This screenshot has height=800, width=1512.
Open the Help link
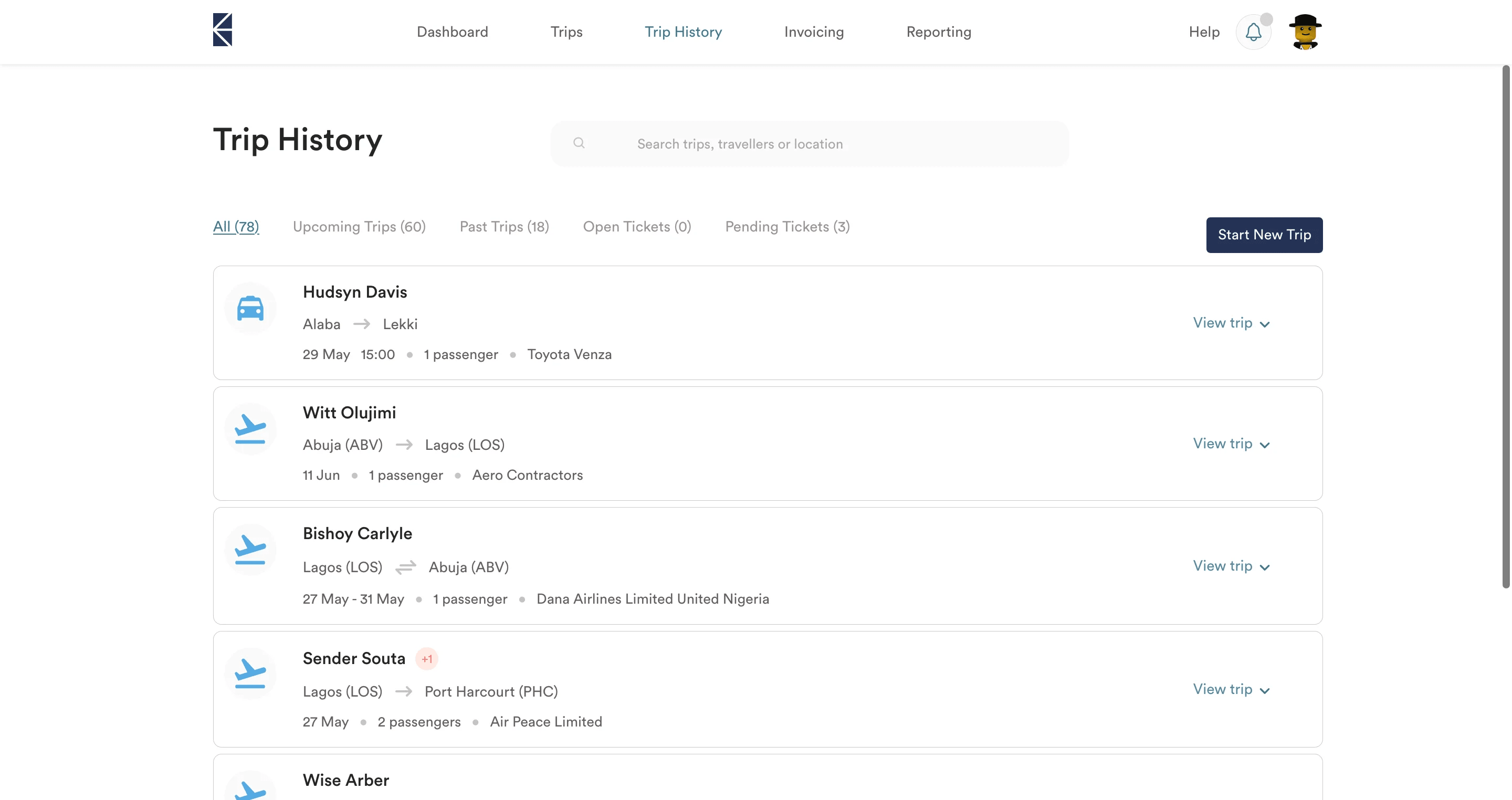pos(1204,31)
